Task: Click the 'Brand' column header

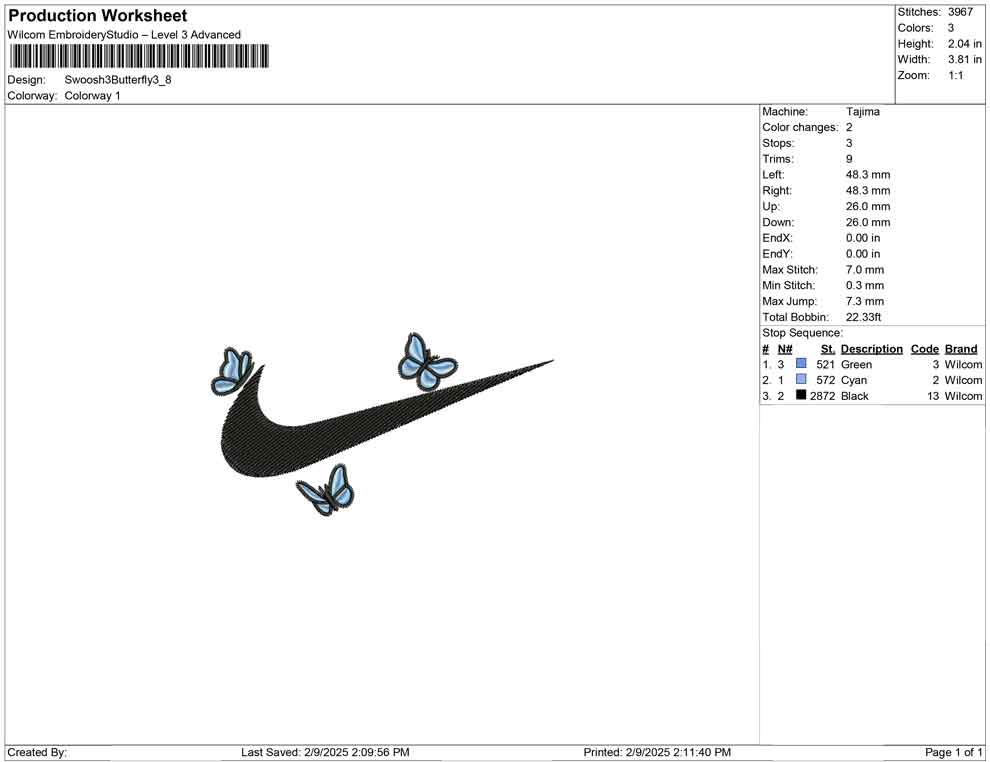Action: (961, 349)
